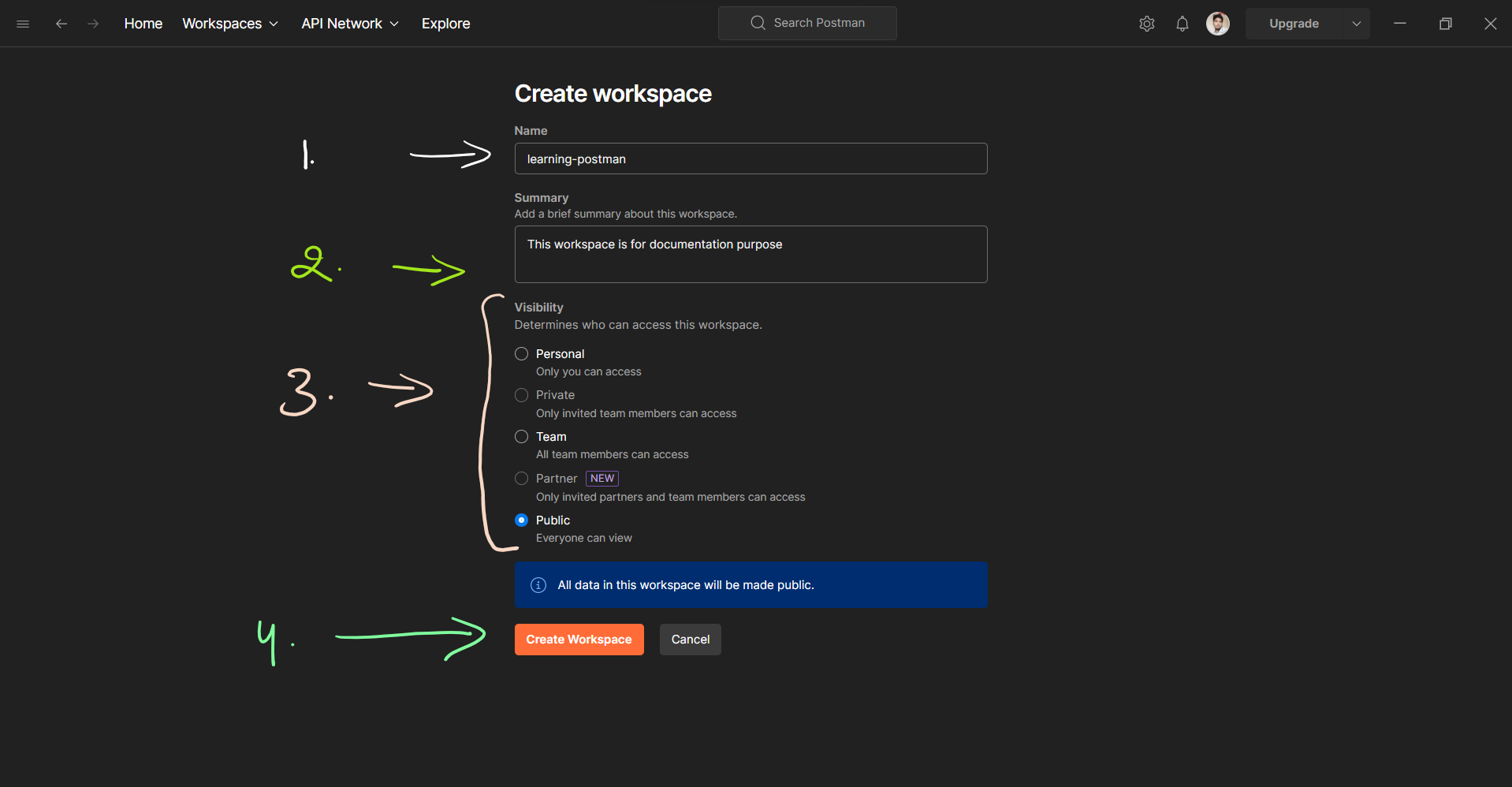1512x787 pixels.
Task: Select the Personal visibility option
Action: (521, 354)
